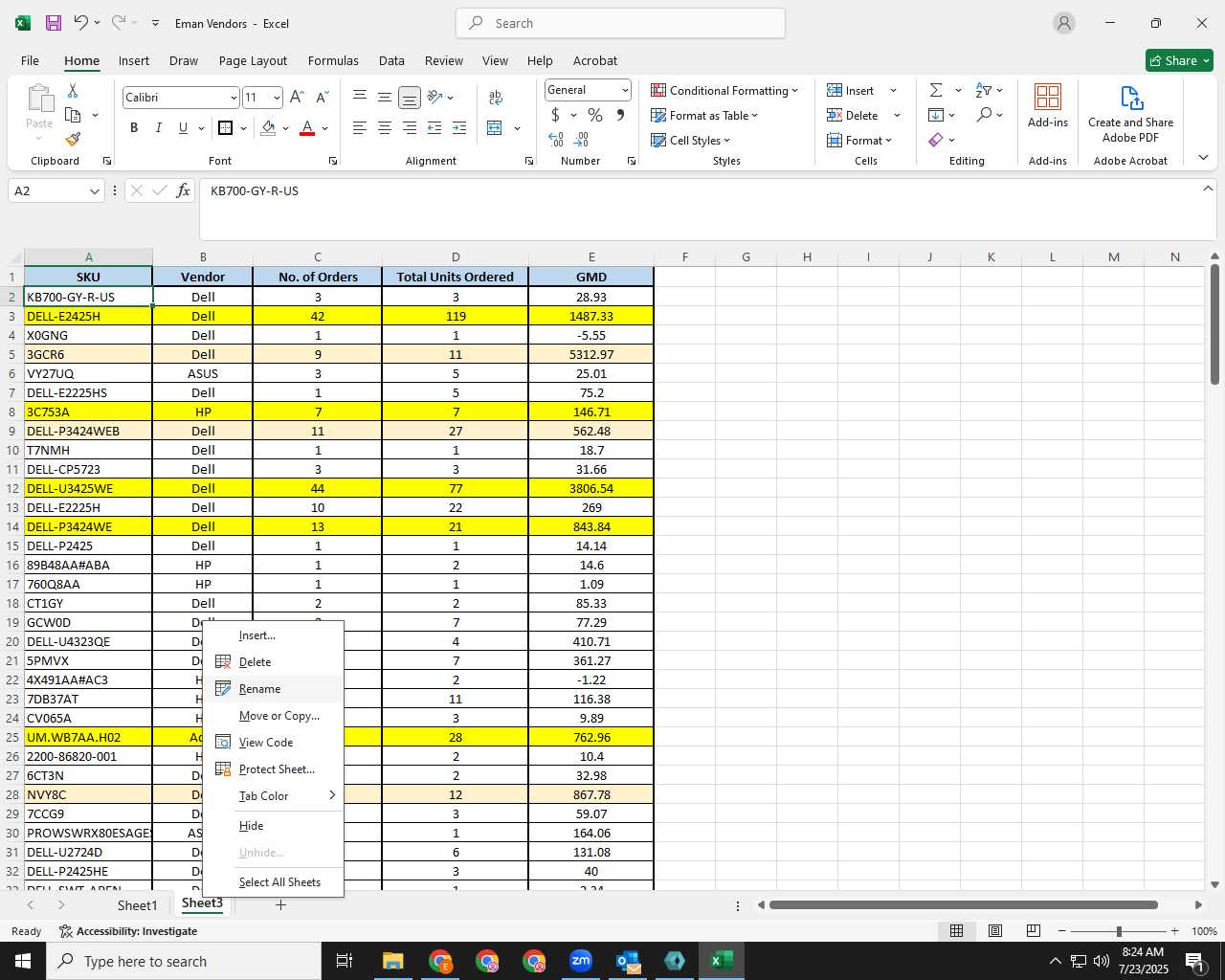Choose Protect Sheet in context menu
This screenshot has width=1225, height=980.
274,769
